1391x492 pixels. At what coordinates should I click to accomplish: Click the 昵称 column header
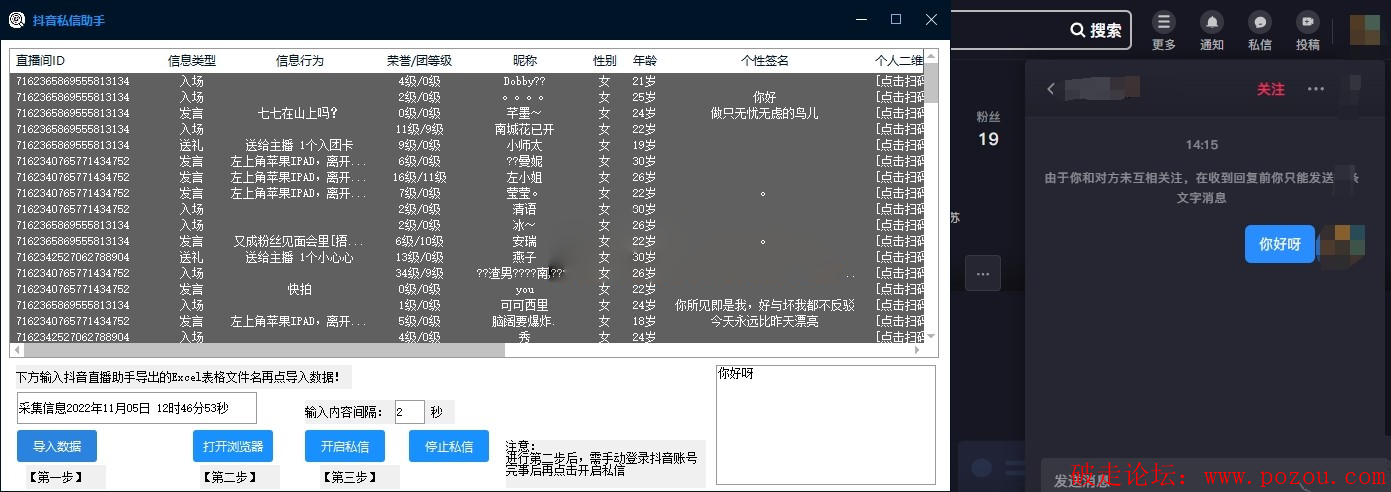tap(524, 61)
